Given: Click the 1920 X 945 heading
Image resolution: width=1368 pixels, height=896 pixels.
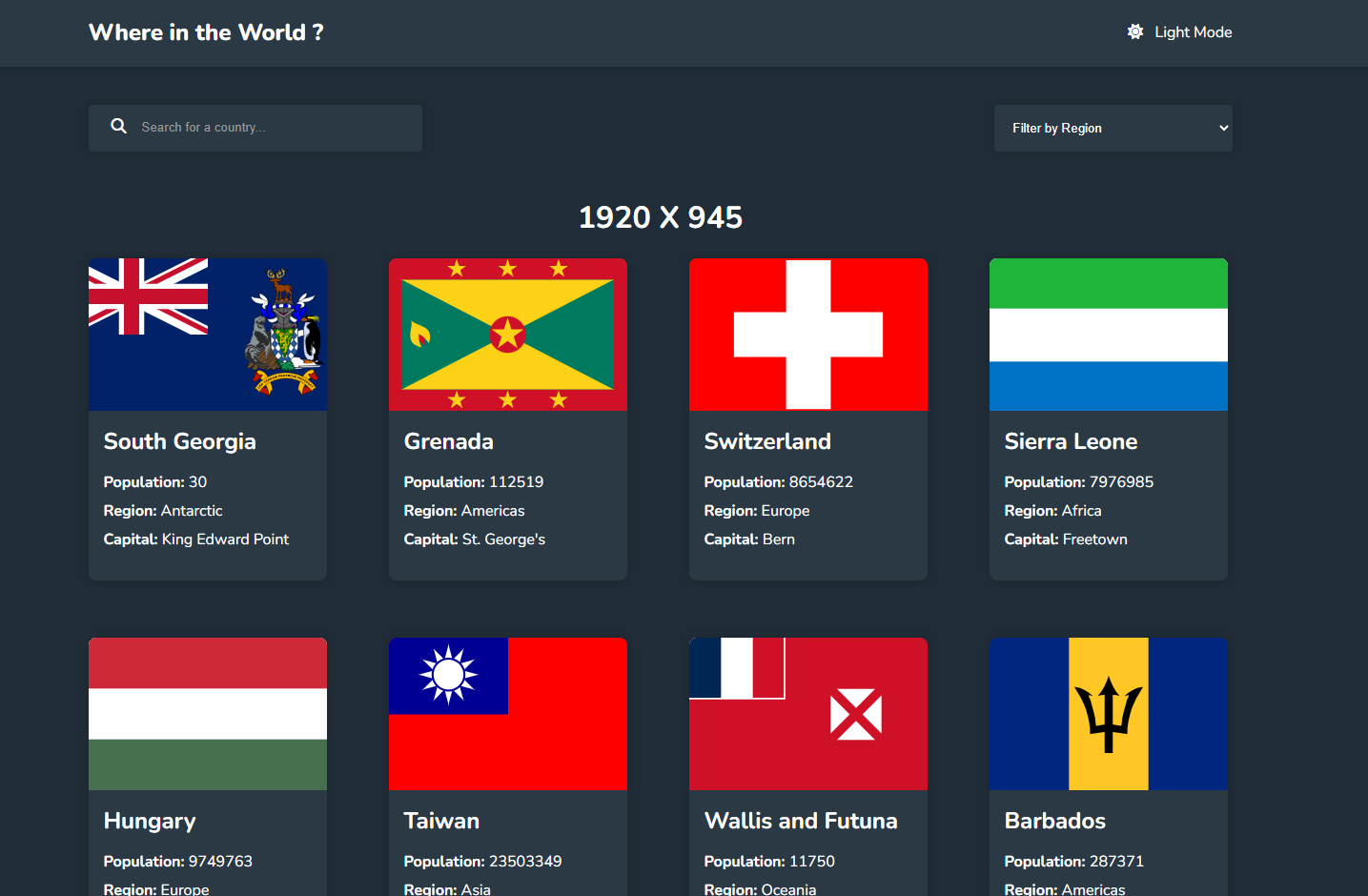Looking at the screenshot, I should point(660,217).
